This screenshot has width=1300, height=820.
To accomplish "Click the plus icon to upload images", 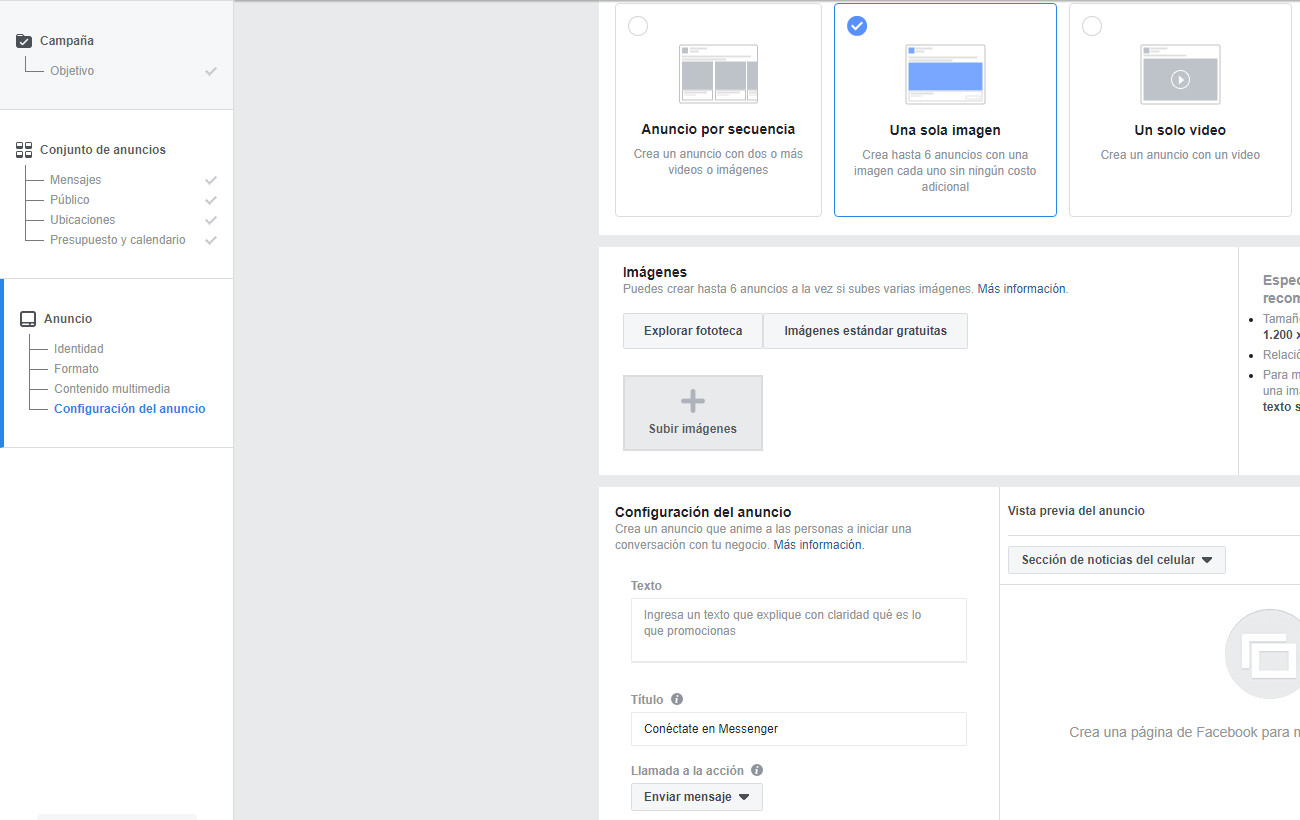I will tap(692, 402).
